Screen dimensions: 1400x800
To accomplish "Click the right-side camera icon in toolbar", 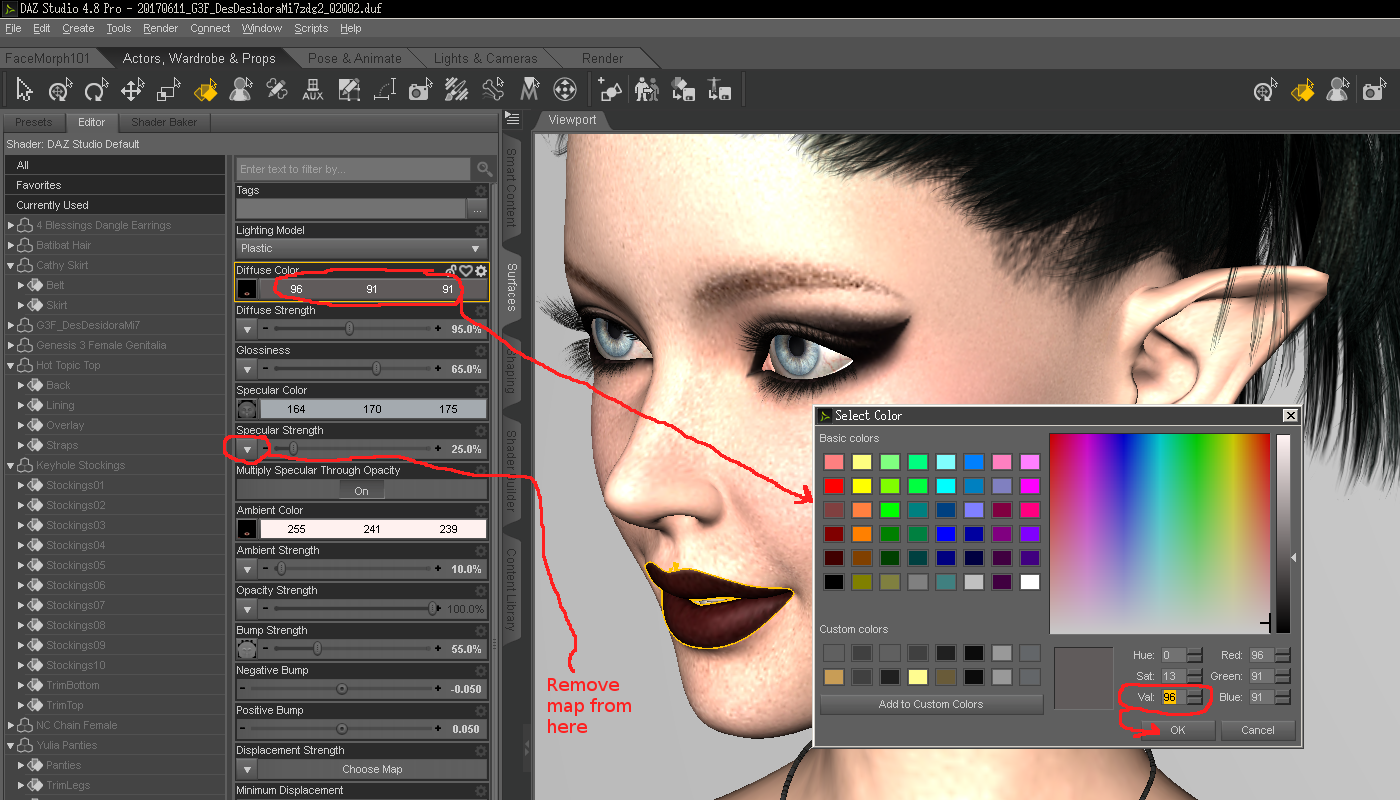I will (x=1373, y=92).
